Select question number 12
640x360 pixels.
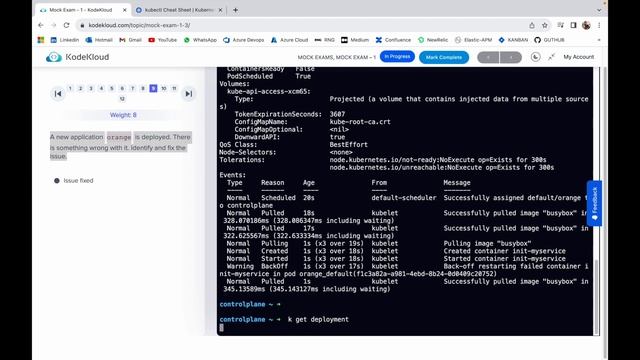122,99
